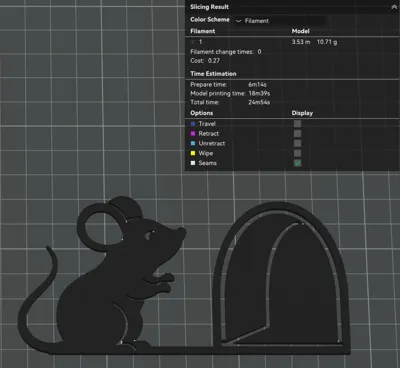Click the Seams option label

[x=208, y=163]
